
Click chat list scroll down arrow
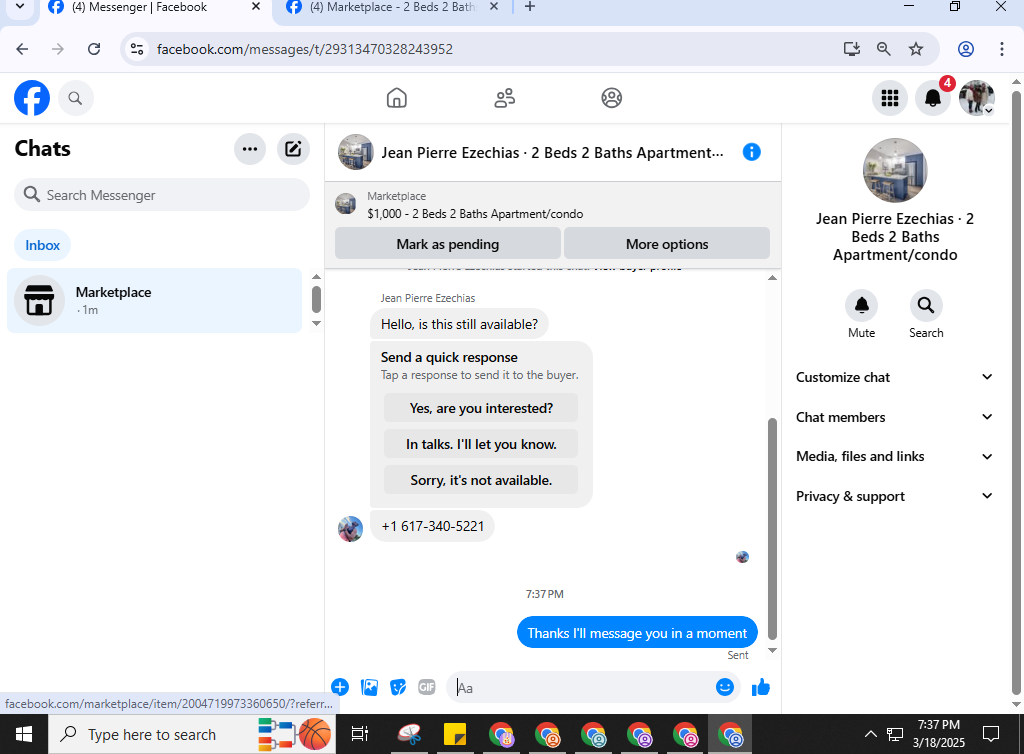[316, 323]
